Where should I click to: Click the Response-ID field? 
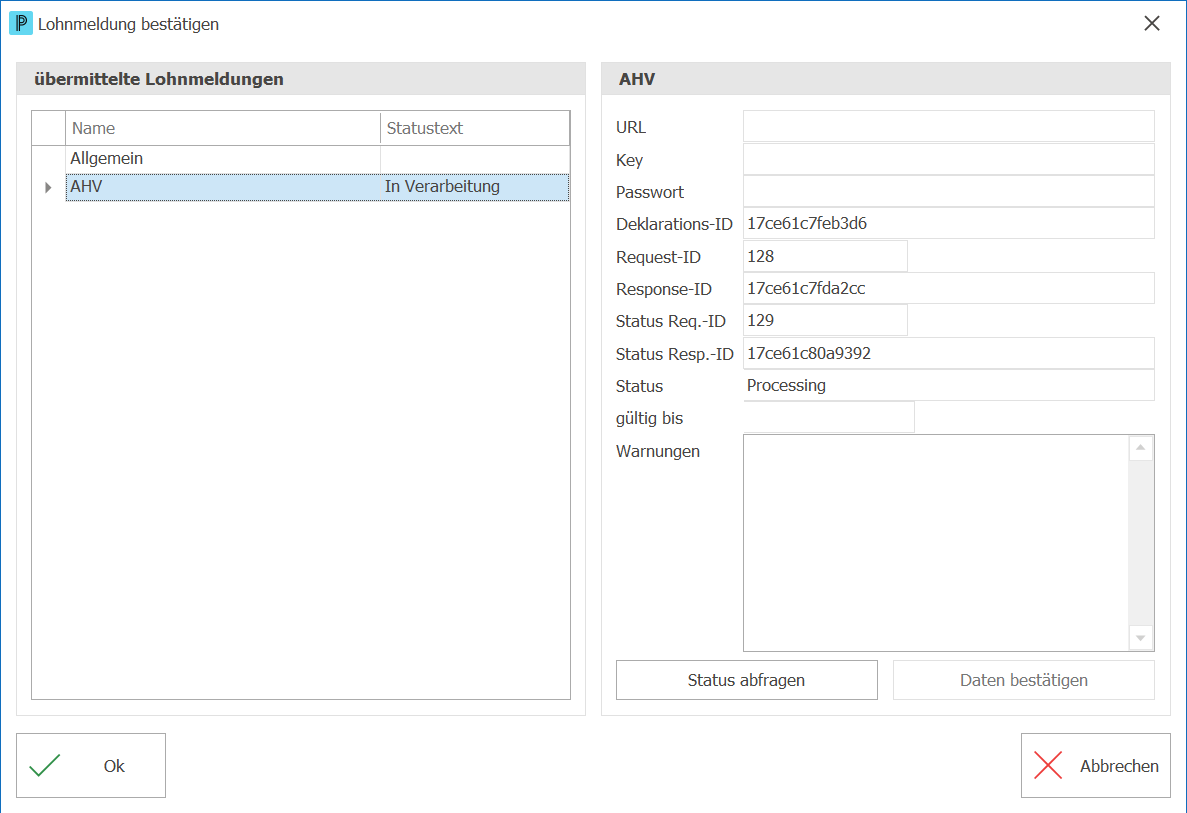point(949,288)
